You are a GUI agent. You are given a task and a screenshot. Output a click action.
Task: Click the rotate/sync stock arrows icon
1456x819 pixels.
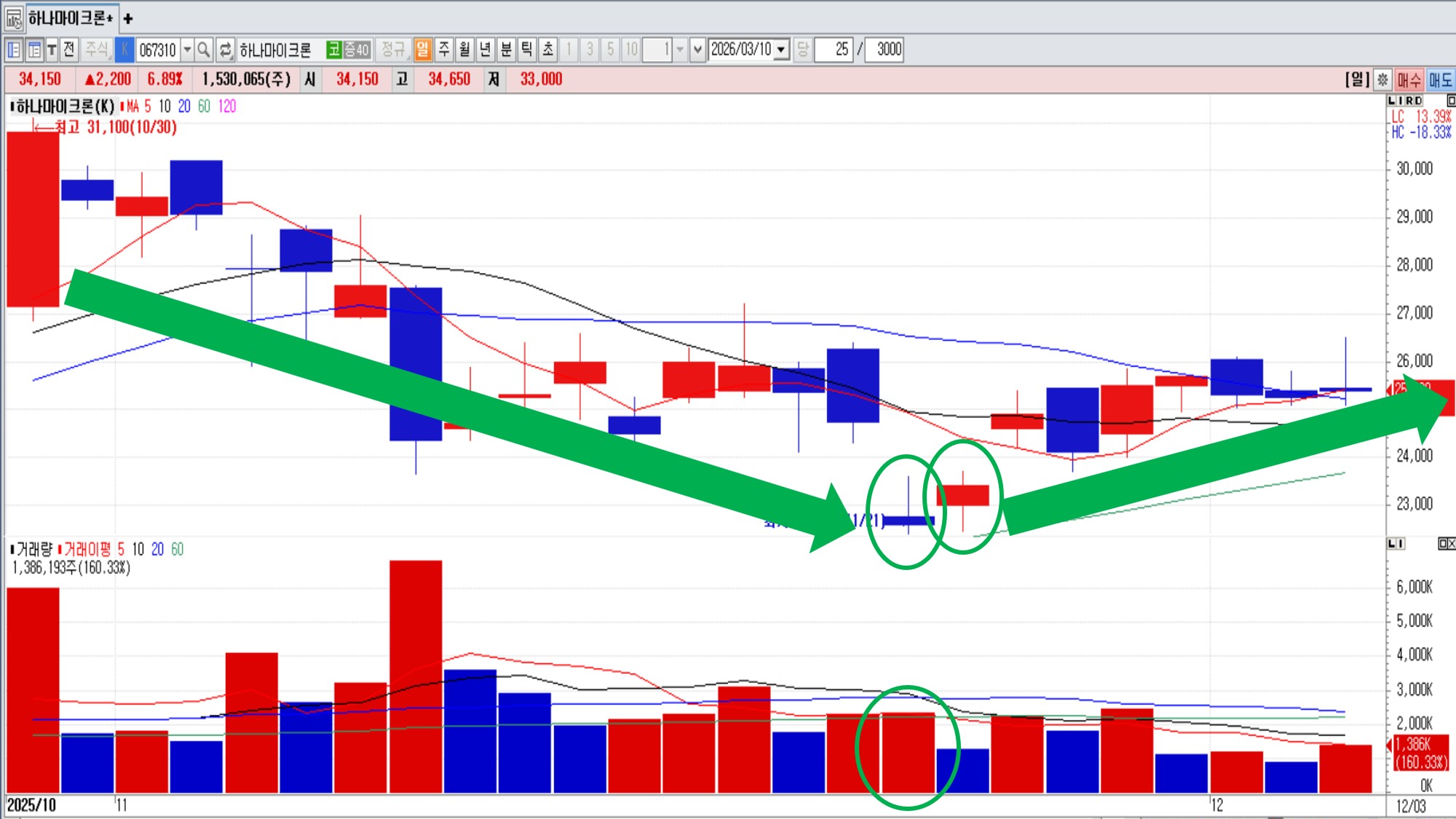click(x=226, y=50)
